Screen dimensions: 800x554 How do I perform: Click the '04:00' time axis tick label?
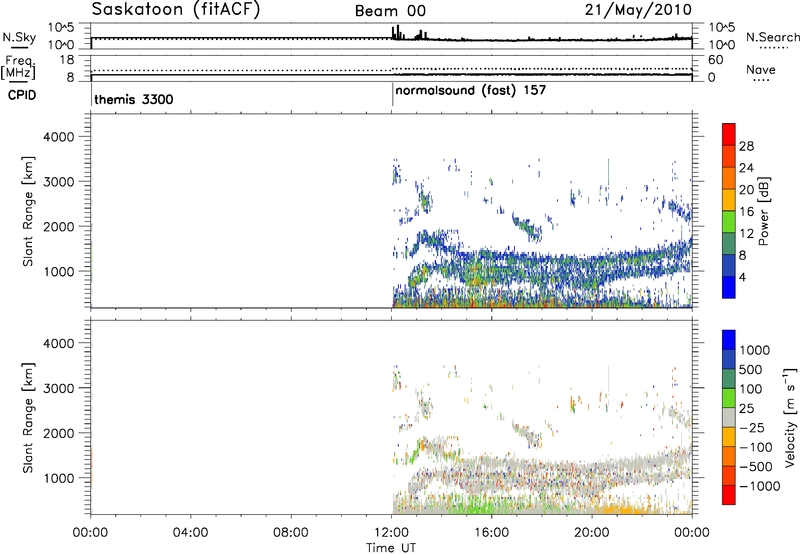click(190, 533)
